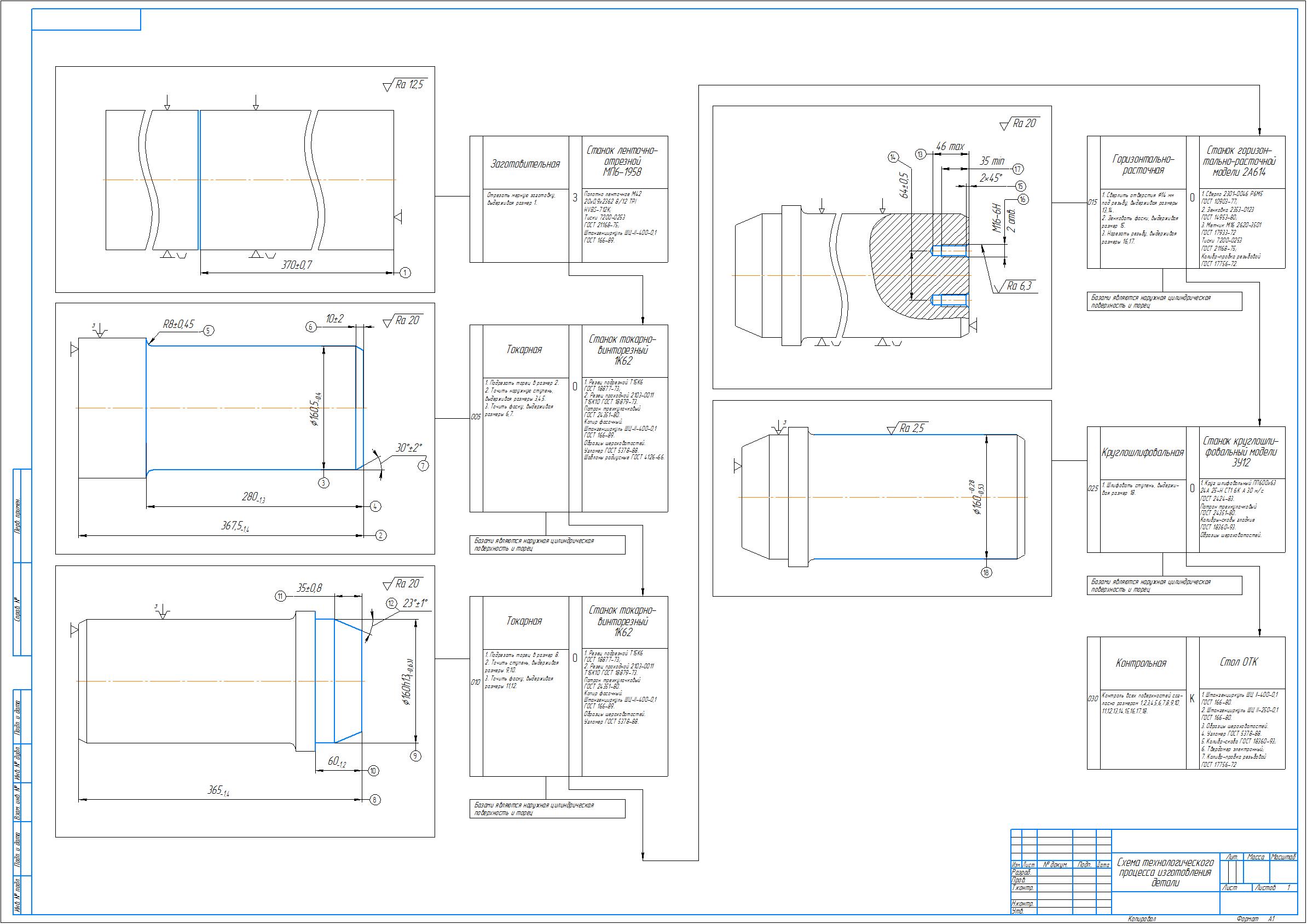Select the 370±0,7 length dimension
The width and height of the screenshot is (1307, 924).
pyautogui.click(x=297, y=265)
